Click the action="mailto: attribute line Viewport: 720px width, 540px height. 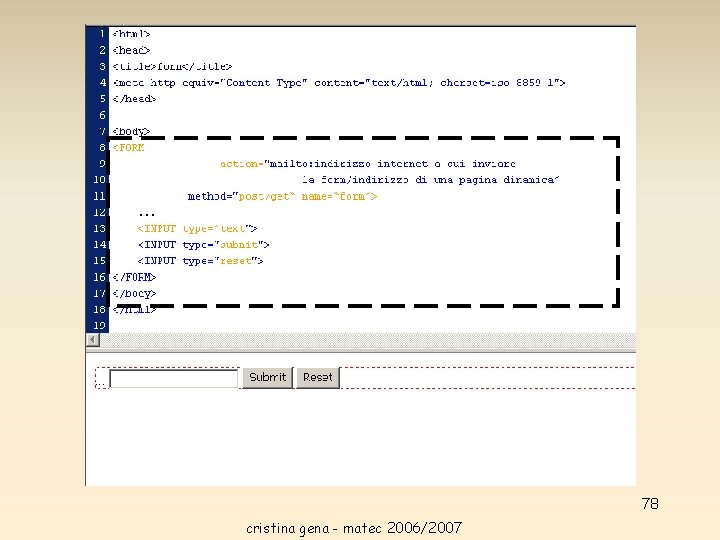click(x=368, y=164)
